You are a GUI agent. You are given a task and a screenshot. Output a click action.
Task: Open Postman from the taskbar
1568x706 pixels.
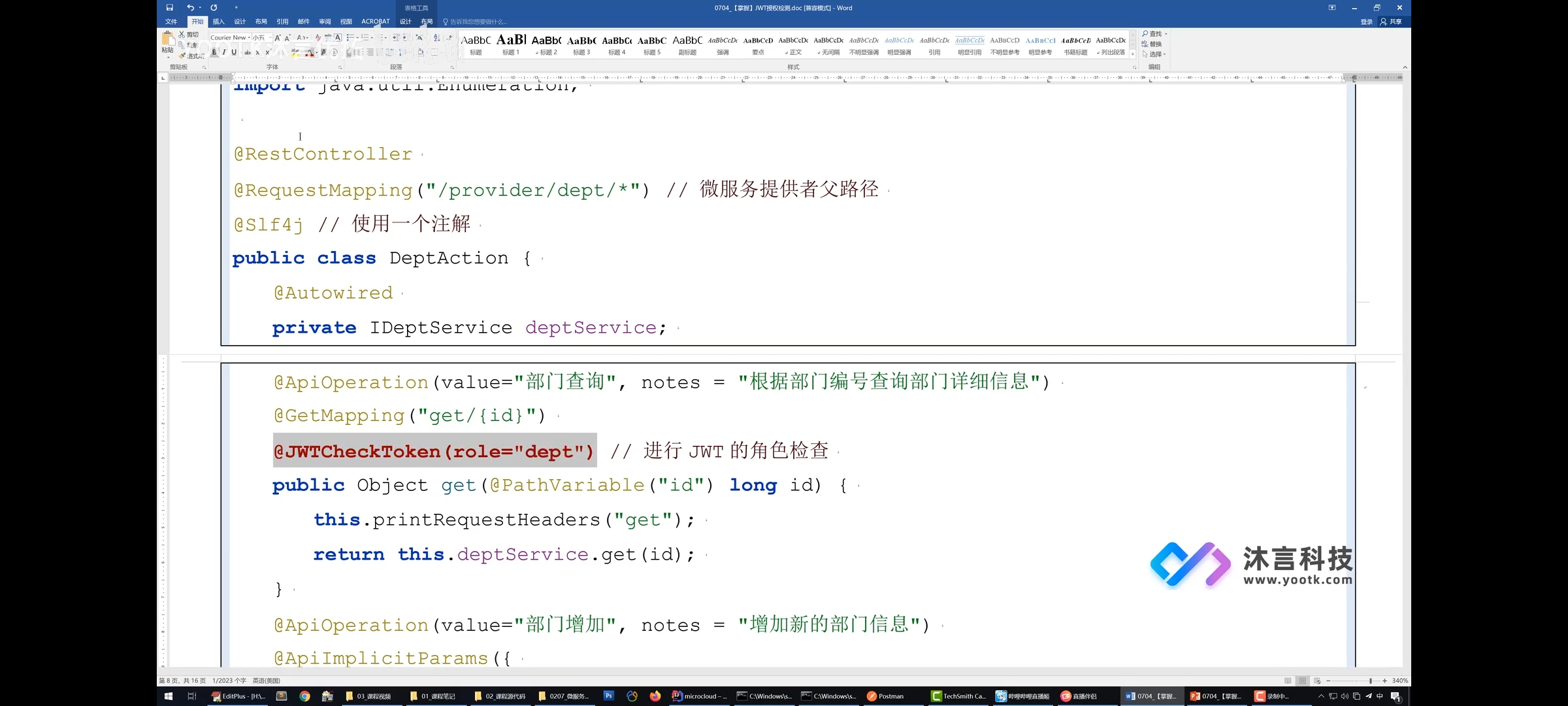885,696
